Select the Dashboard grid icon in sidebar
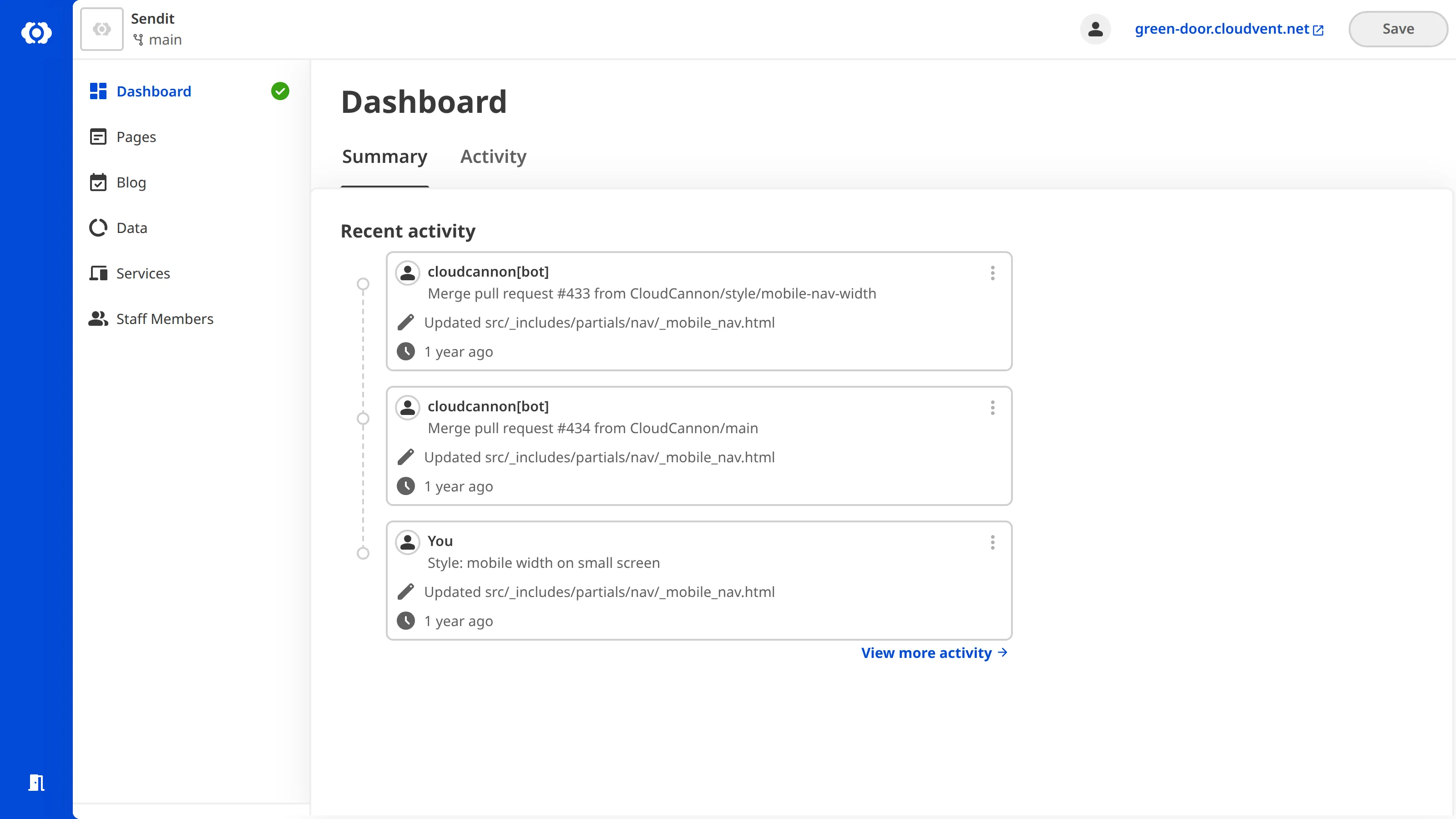Screen dimensions: 1456x819 tap(98, 91)
